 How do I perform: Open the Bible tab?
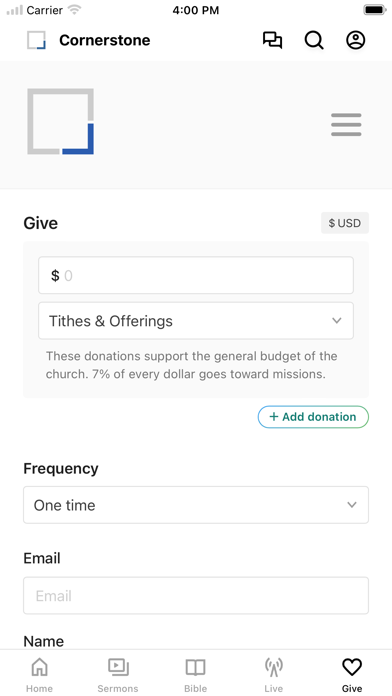point(195,675)
